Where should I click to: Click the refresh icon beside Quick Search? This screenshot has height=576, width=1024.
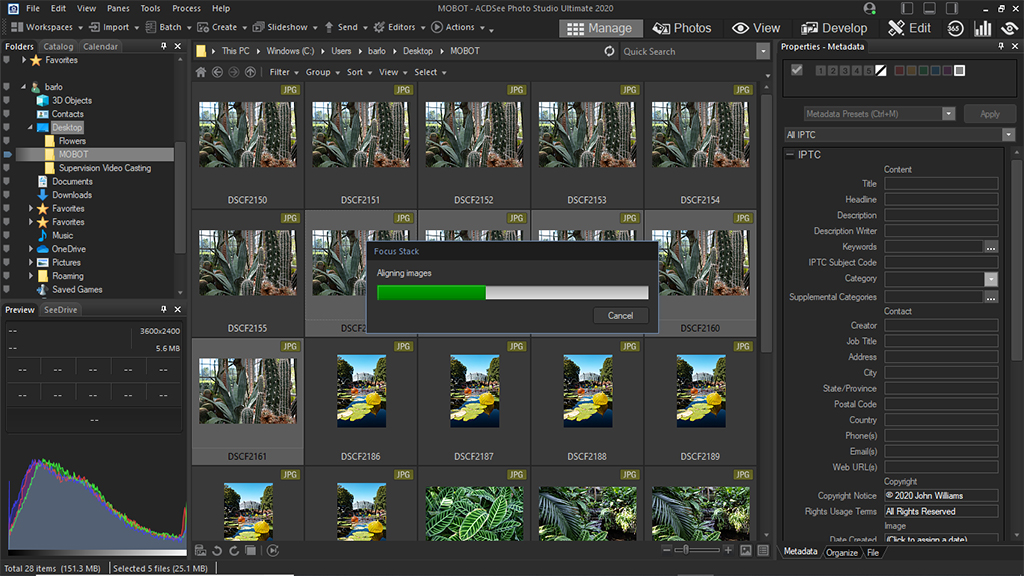[610, 51]
